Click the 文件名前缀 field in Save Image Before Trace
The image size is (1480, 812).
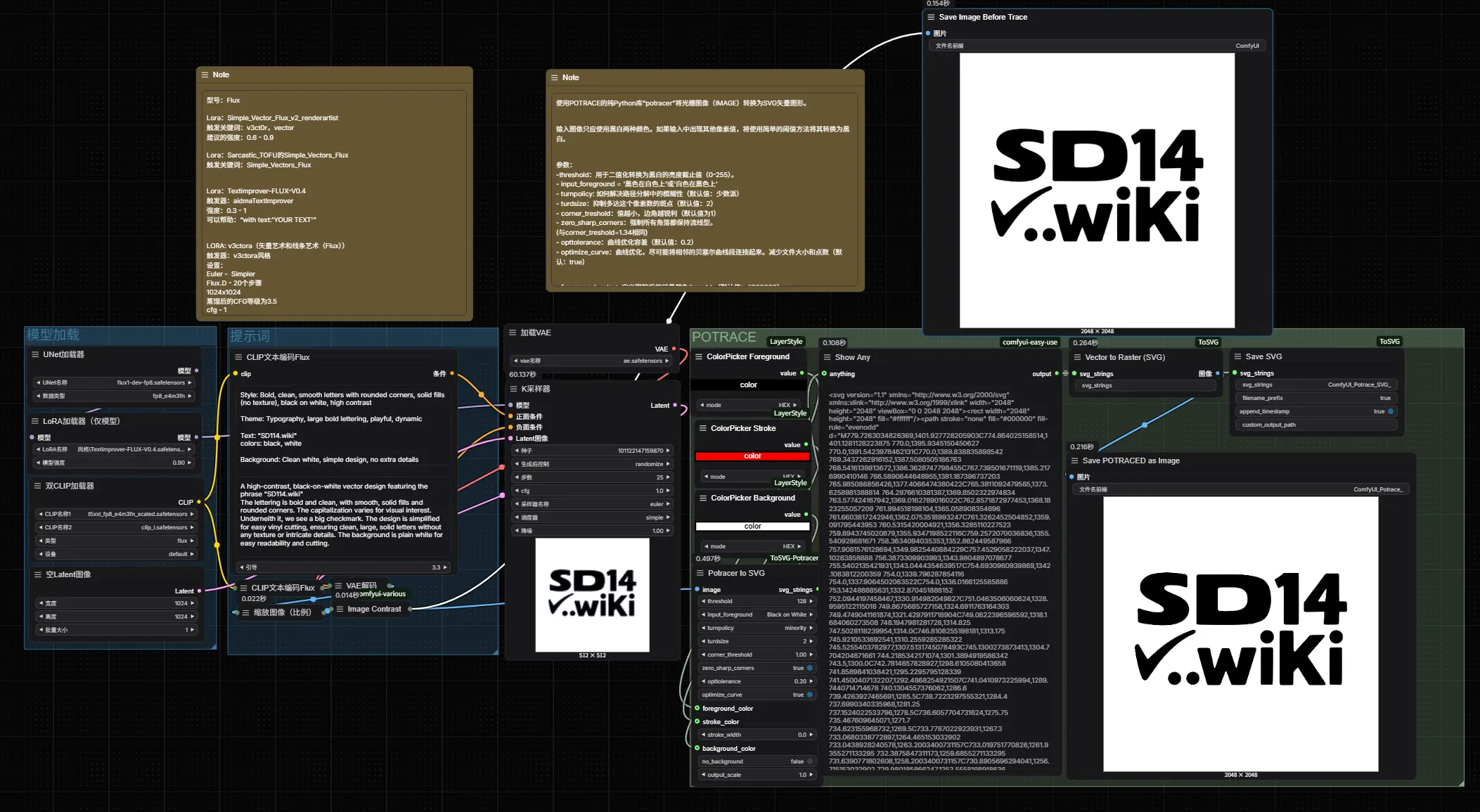(x=1097, y=46)
